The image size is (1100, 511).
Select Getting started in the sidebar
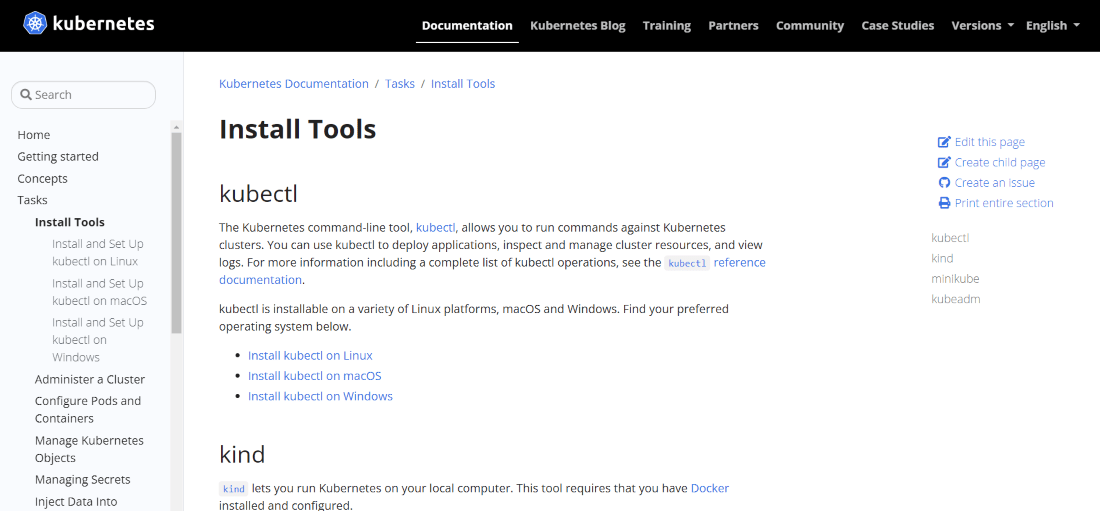[x=58, y=157]
